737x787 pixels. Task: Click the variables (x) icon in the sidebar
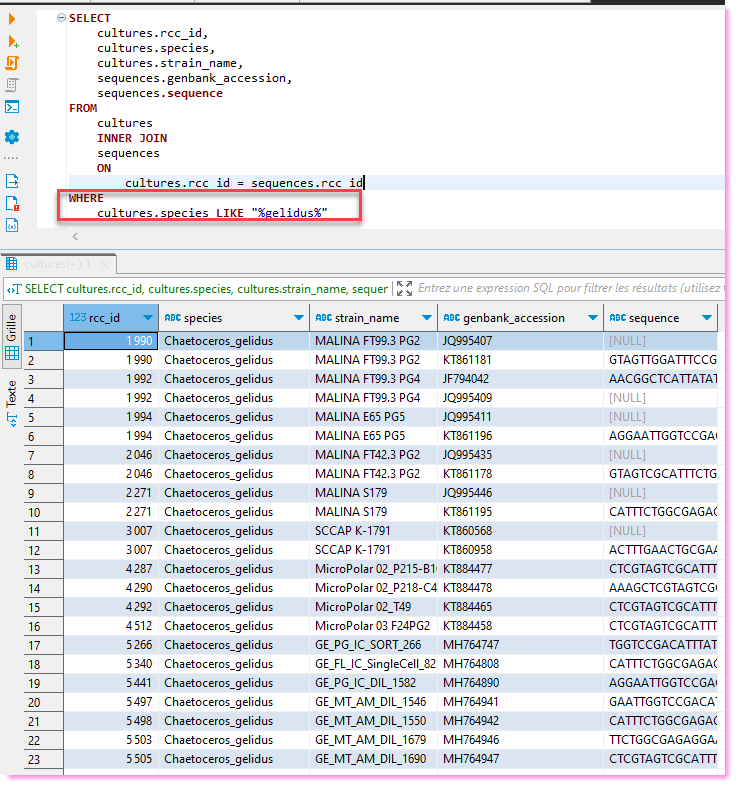coord(13,226)
